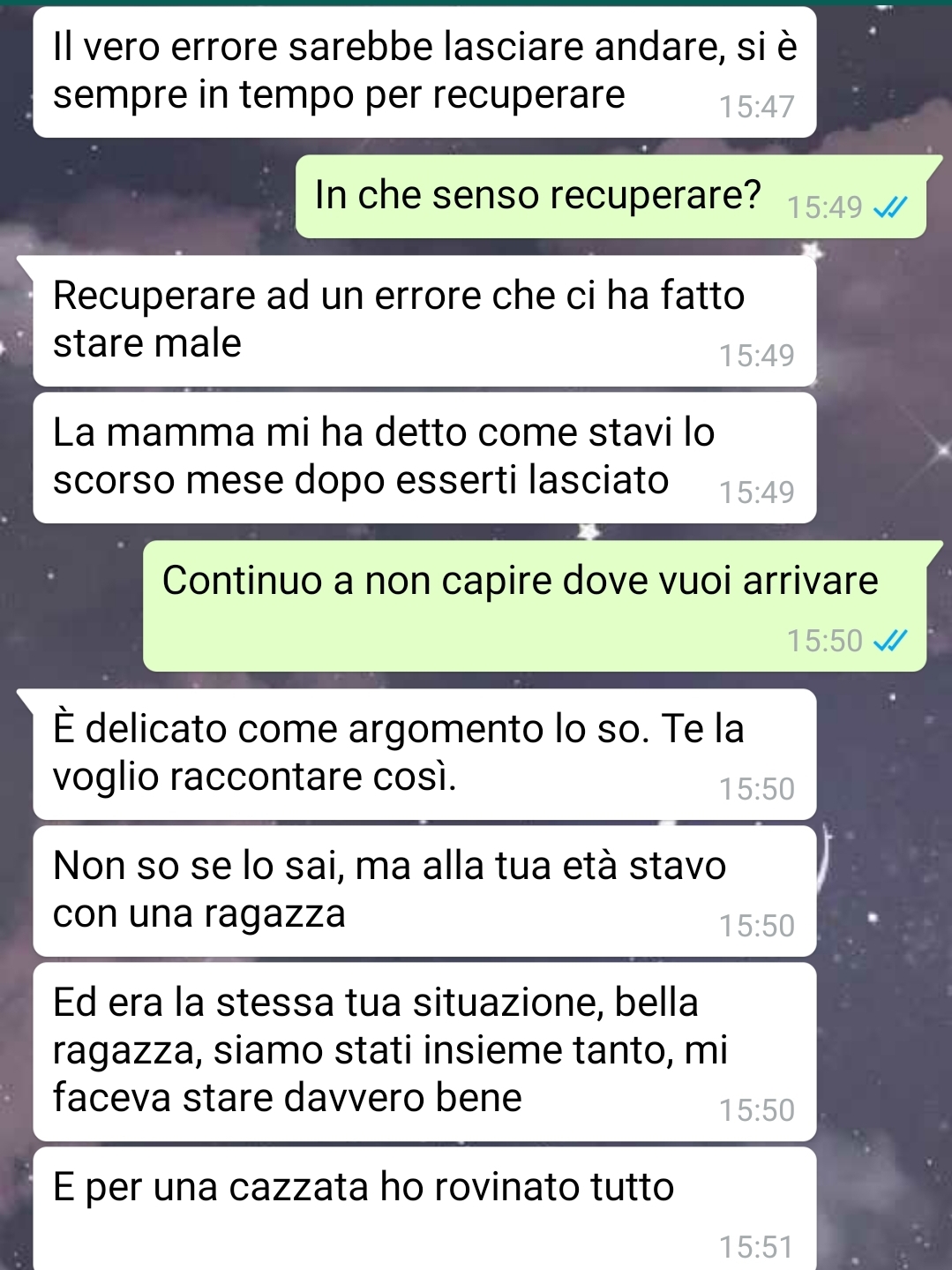Screen dimensions: 952x1270
Task: Tap the message "La mamma mi ha detto come stavi"
Action: pos(424,458)
